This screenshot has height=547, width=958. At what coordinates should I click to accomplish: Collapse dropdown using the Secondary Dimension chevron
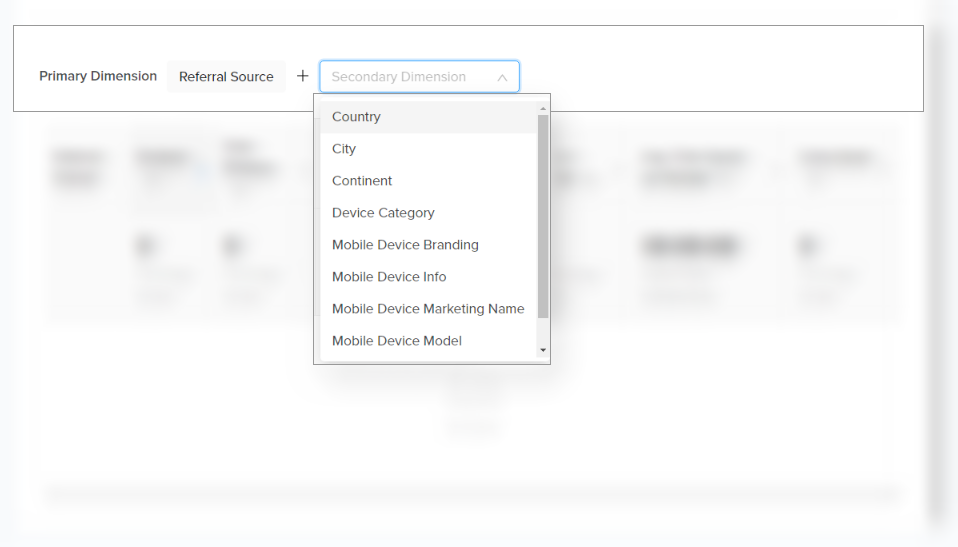pyautogui.click(x=502, y=77)
